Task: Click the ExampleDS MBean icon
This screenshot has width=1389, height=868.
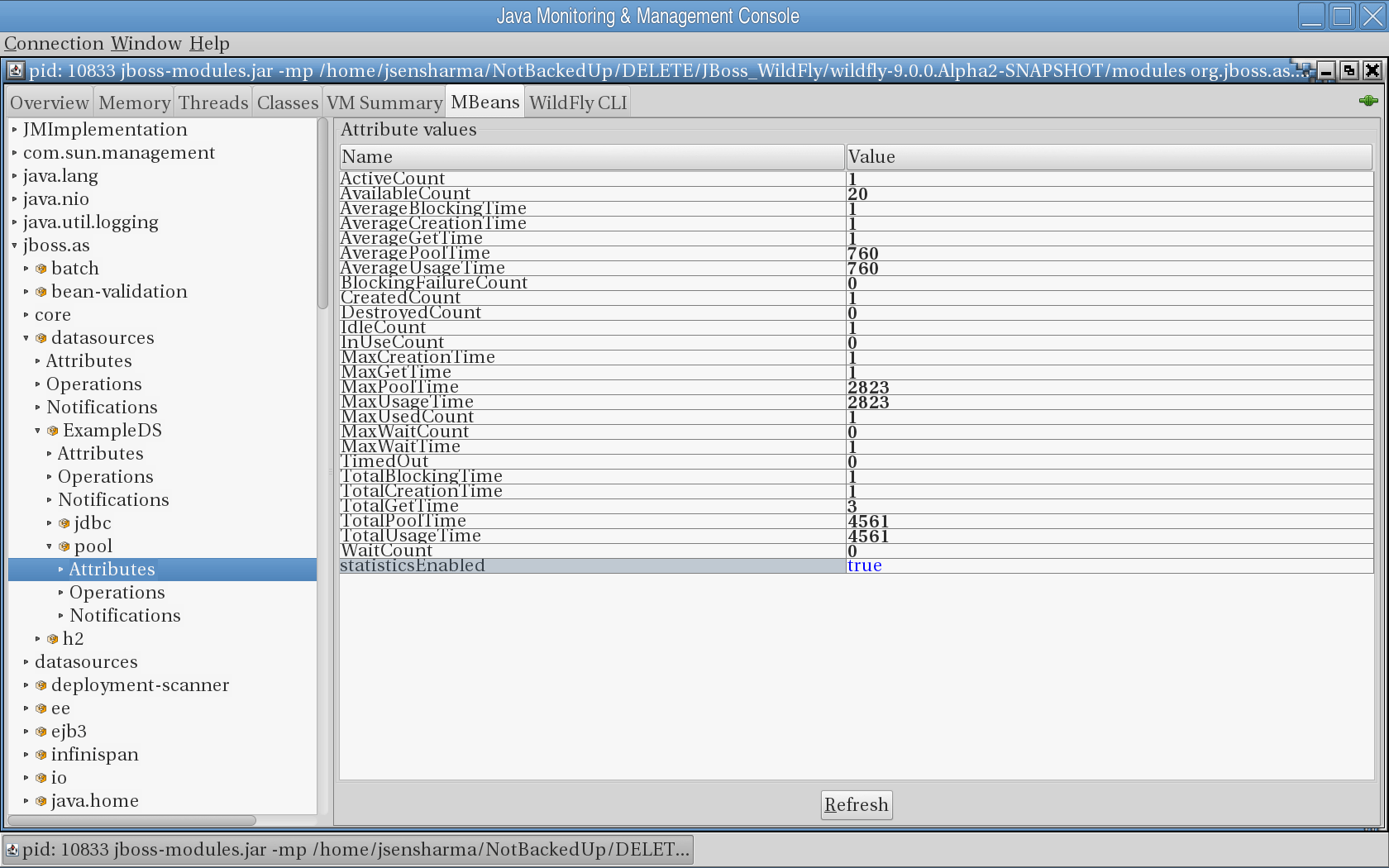Action: tap(52, 430)
